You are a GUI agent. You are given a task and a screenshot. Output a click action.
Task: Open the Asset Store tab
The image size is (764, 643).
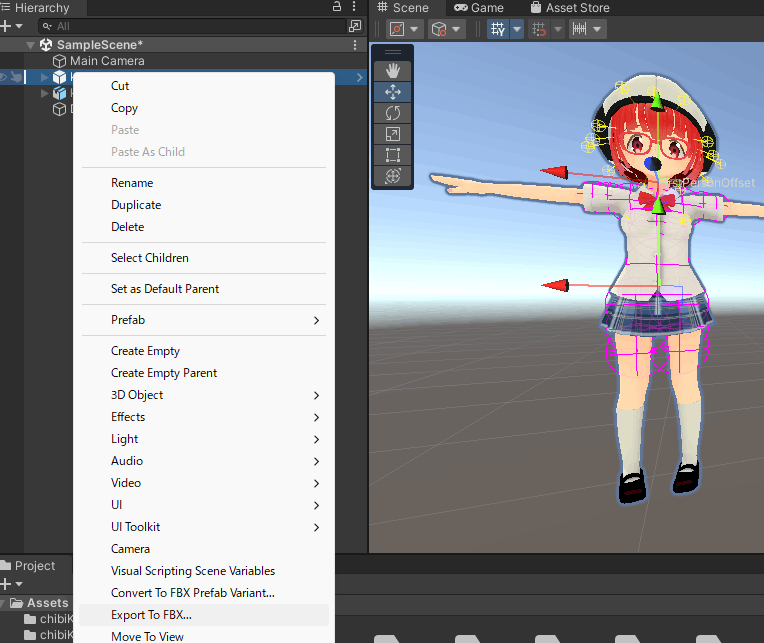(570, 8)
